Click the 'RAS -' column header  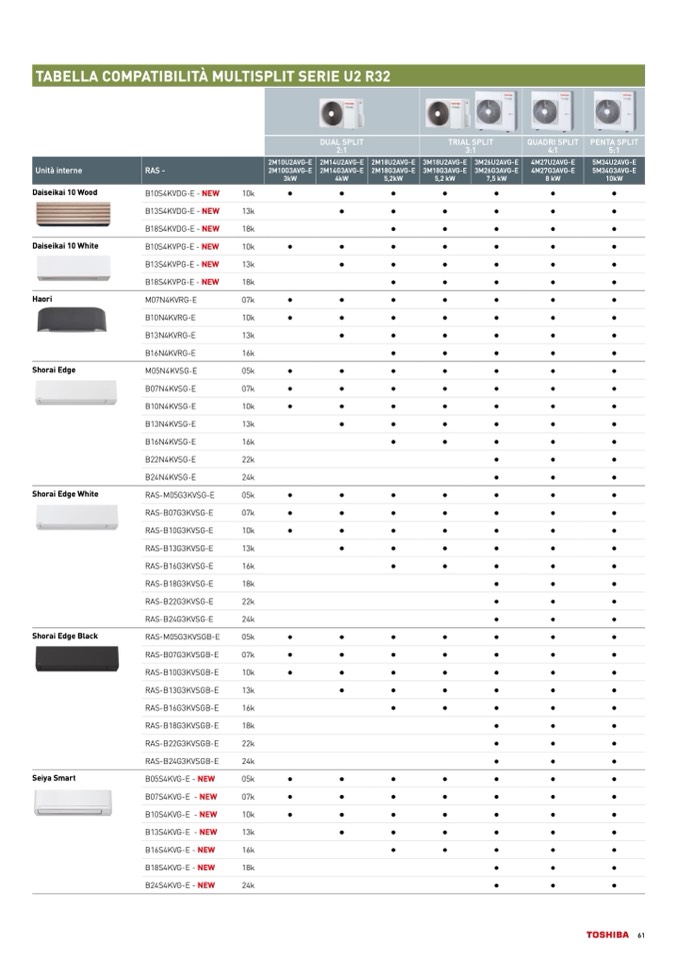(155, 170)
